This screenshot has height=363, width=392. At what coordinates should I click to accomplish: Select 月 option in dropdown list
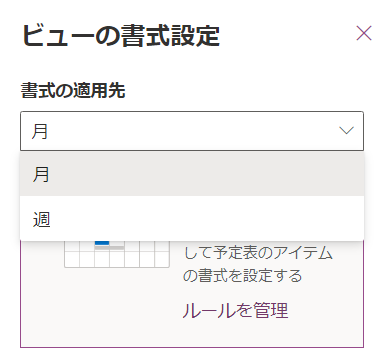(x=192, y=174)
